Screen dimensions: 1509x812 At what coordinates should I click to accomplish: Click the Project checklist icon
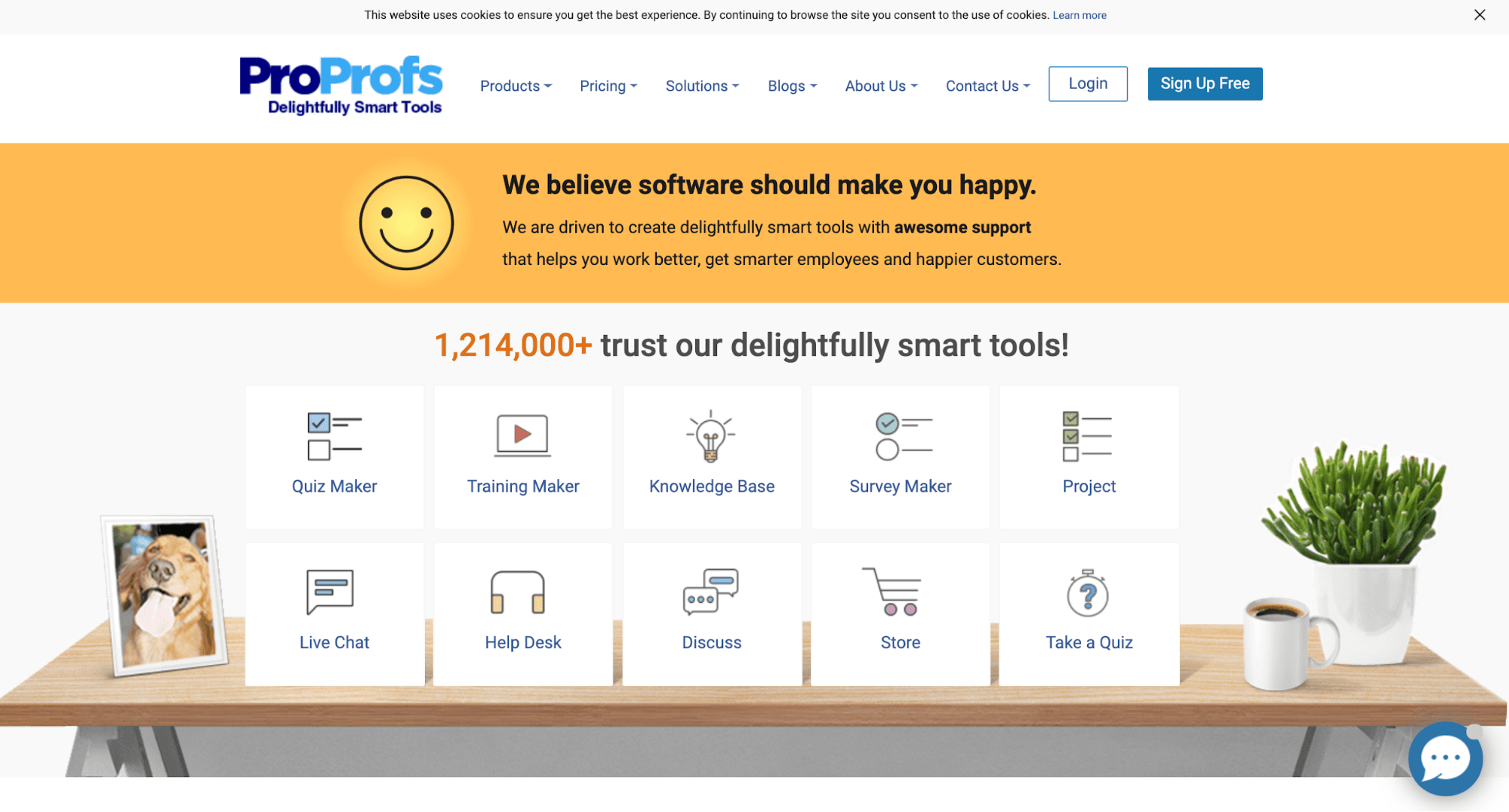(x=1087, y=436)
